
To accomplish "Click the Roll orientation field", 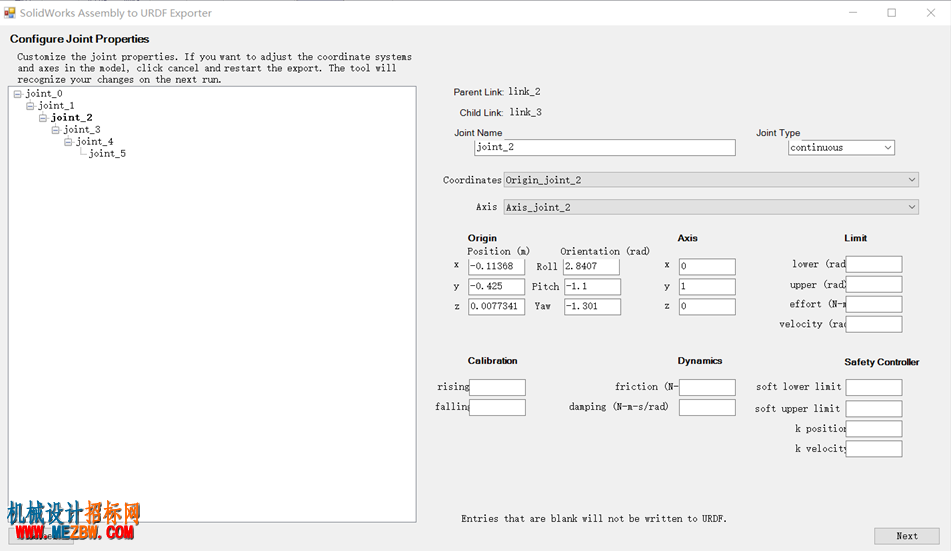I will pyautogui.click(x=591, y=266).
